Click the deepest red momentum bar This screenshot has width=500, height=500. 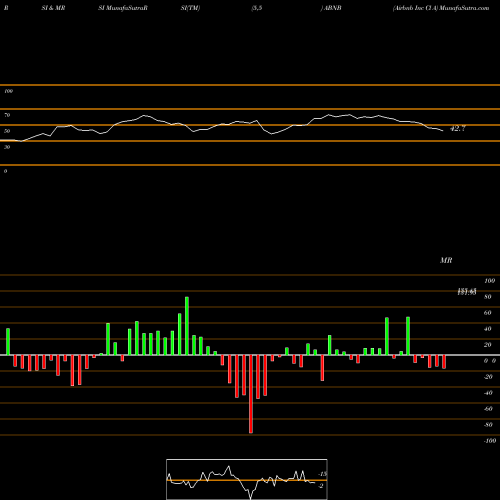click(251, 394)
